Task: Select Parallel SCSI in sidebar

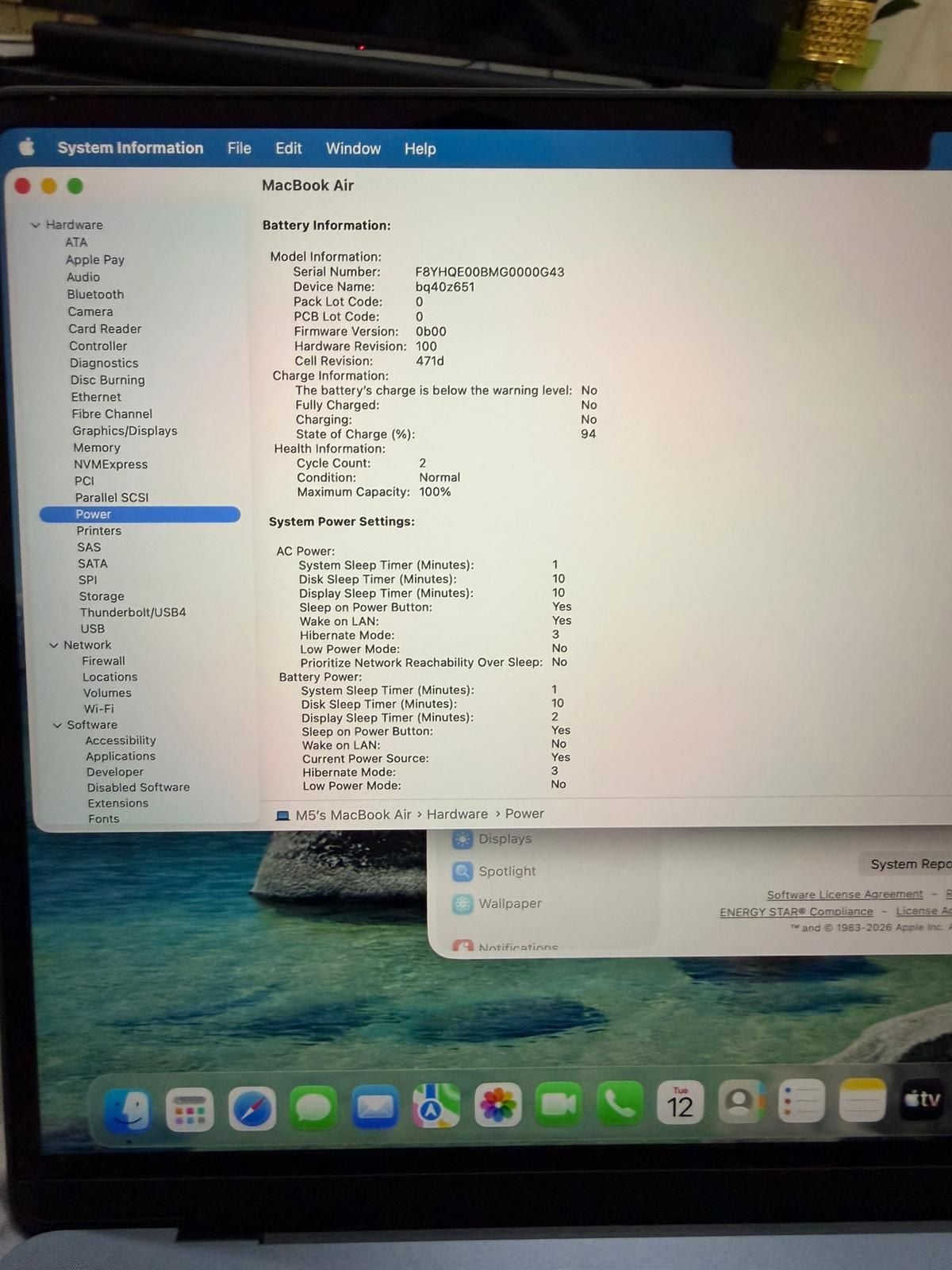Action: (x=112, y=498)
